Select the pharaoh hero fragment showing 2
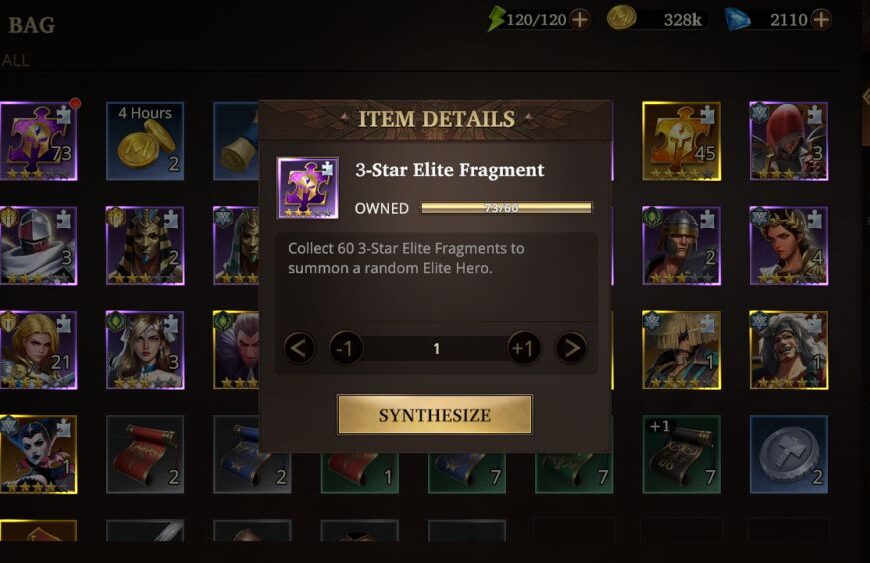The height and width of the screenshot is (563, 870). click(x=145, y=246)
